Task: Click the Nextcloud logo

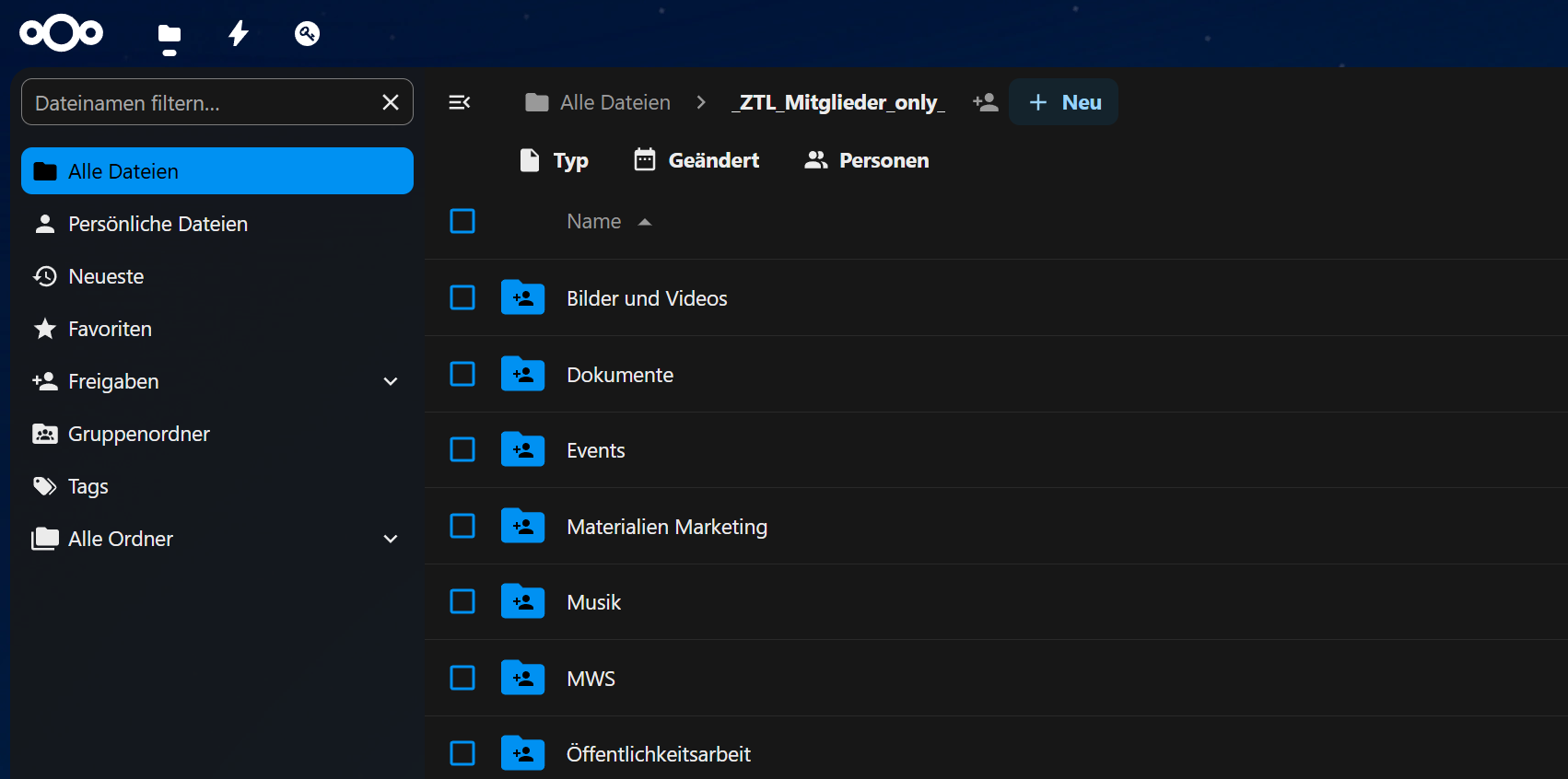Action: 62,34
